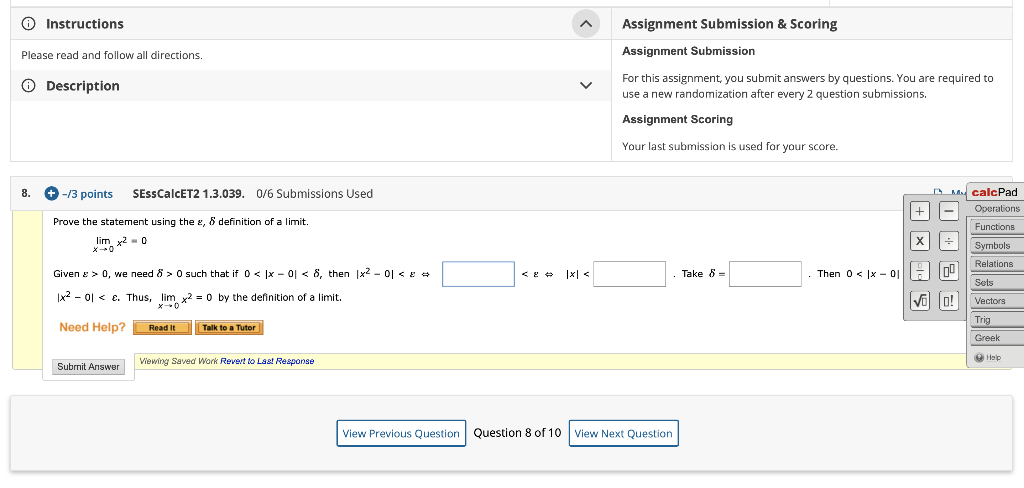Click the Talk to a Tutor button
1024x488 pixels.
[229, 328]
